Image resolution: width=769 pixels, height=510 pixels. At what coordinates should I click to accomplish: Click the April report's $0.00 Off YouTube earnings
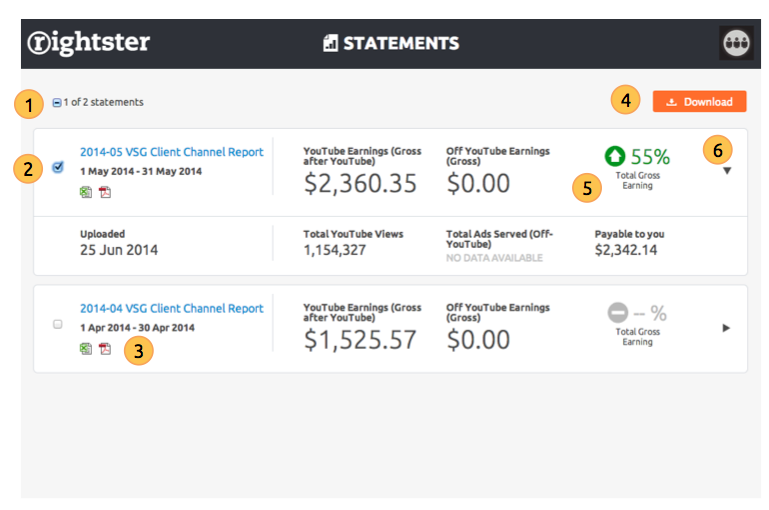tap(478, 340)
